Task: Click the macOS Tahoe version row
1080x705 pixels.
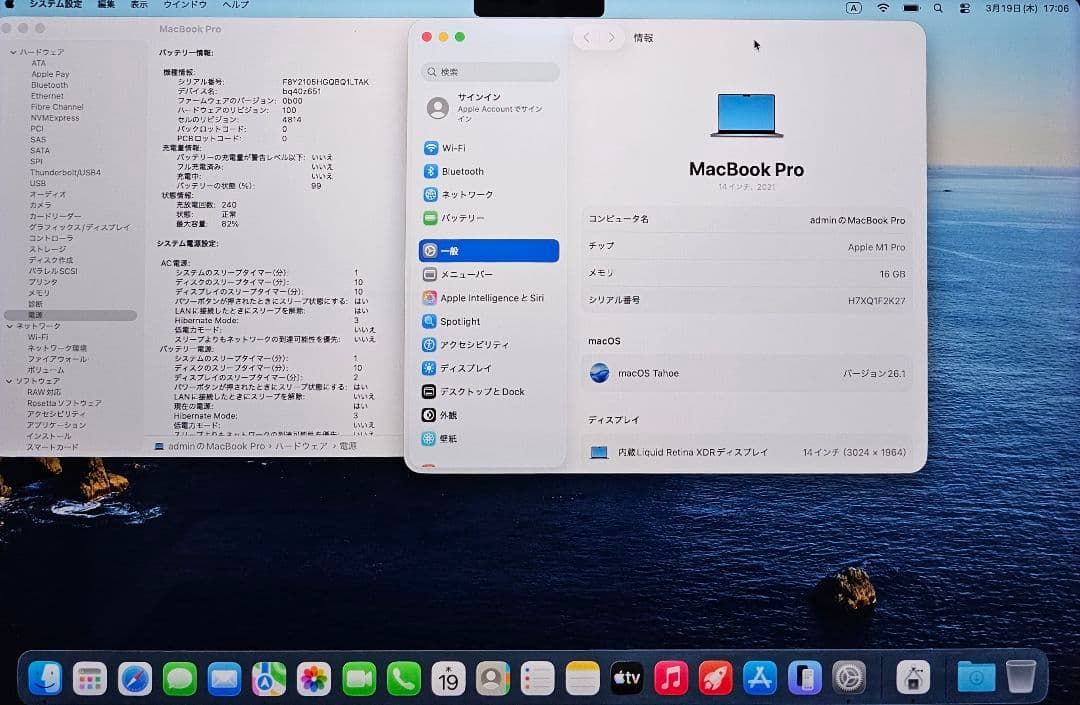Action: (747, 373)
